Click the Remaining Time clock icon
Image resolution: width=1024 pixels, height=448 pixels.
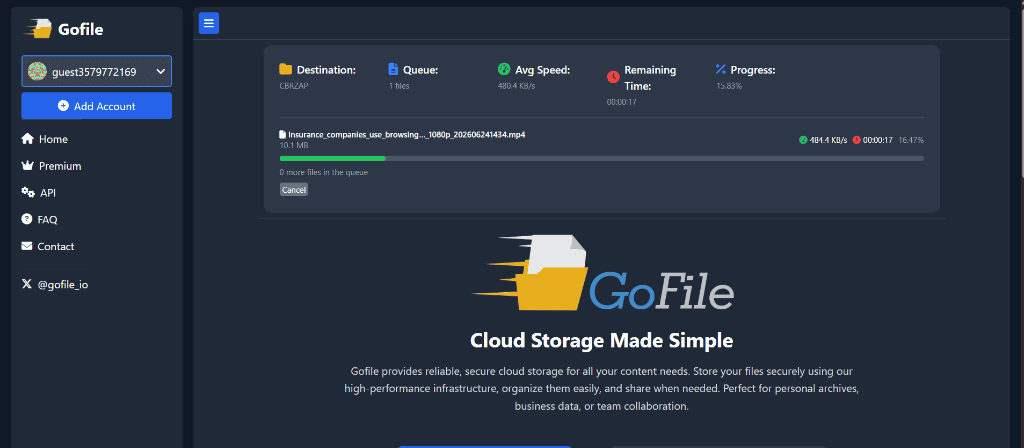tap(613, 77)
